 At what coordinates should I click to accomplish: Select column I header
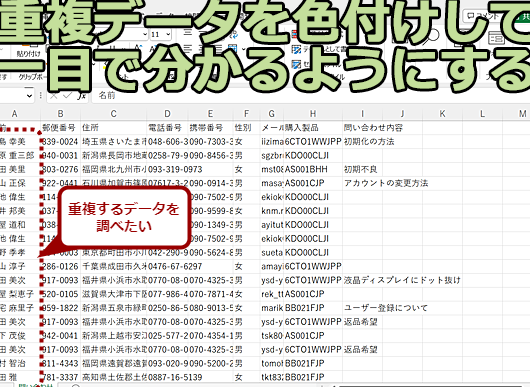pyautogui.click(x=362, y=114)
